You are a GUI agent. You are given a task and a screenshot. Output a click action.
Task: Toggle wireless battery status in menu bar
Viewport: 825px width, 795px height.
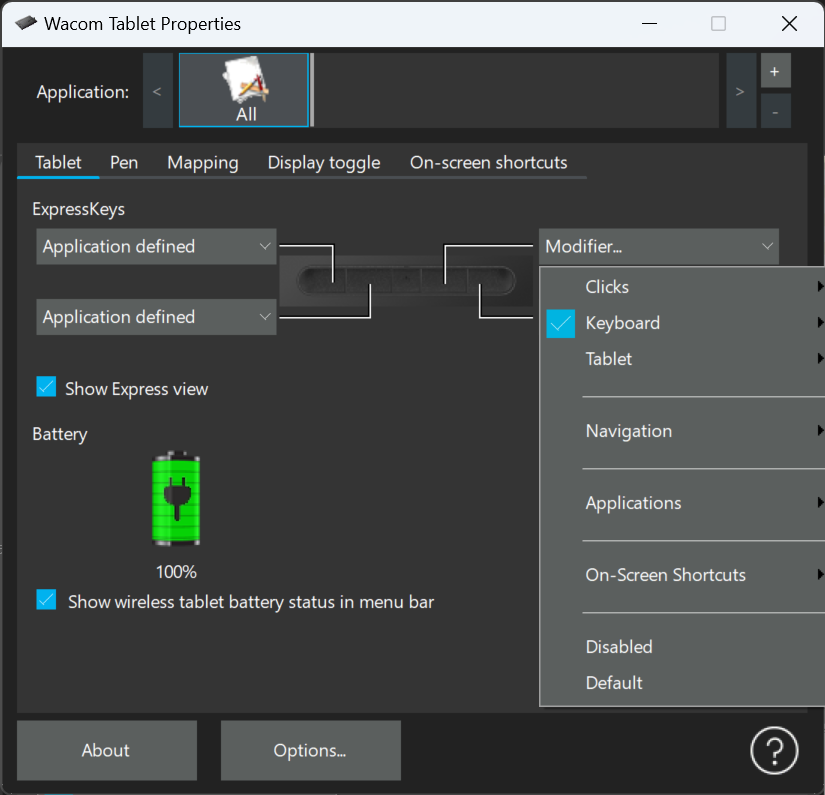coord(46,600)
